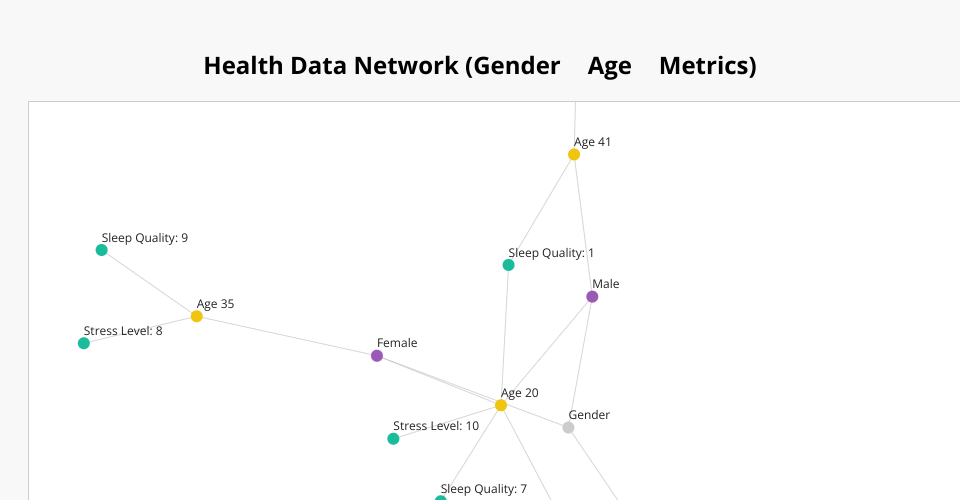The height and width of the screenshot is (500, 960).
Task: Select the green Stress Level: 8 node dot
Action: 84,343
